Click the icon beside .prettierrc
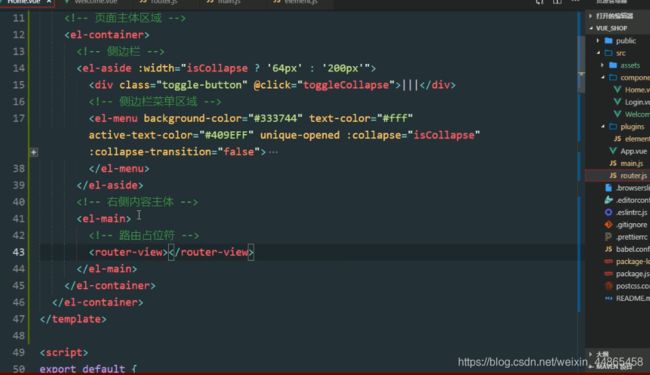 coord(609,237)
